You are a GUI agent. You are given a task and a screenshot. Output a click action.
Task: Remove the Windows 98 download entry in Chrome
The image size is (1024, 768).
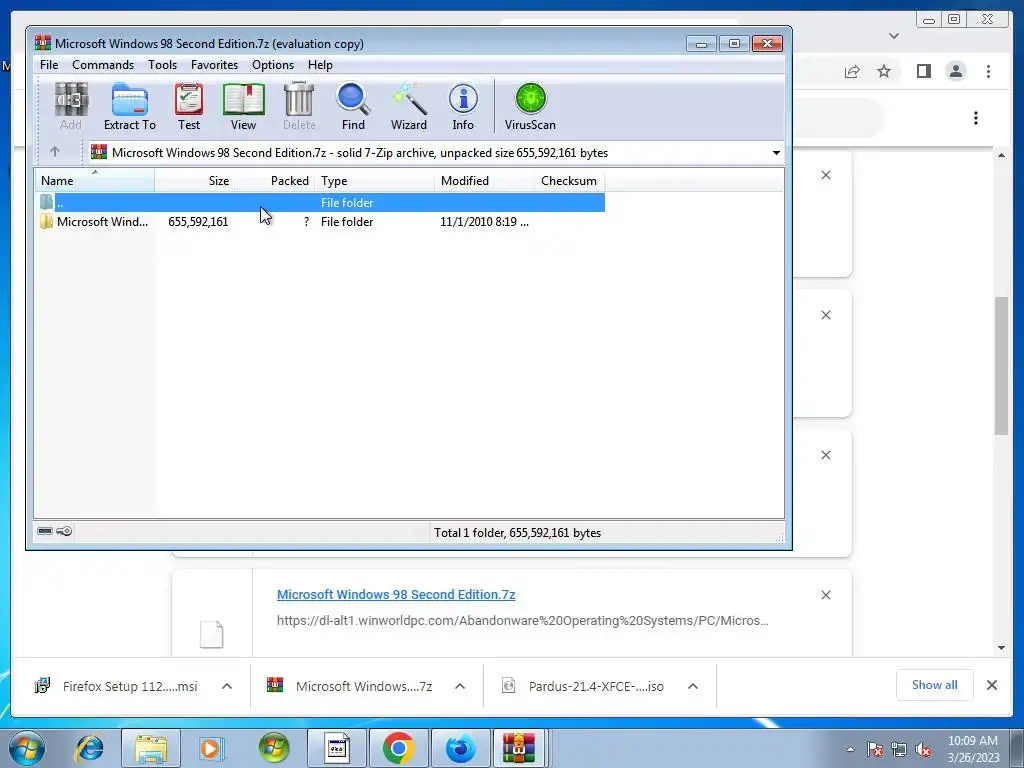pyautogui.click(x=825, y=595)
